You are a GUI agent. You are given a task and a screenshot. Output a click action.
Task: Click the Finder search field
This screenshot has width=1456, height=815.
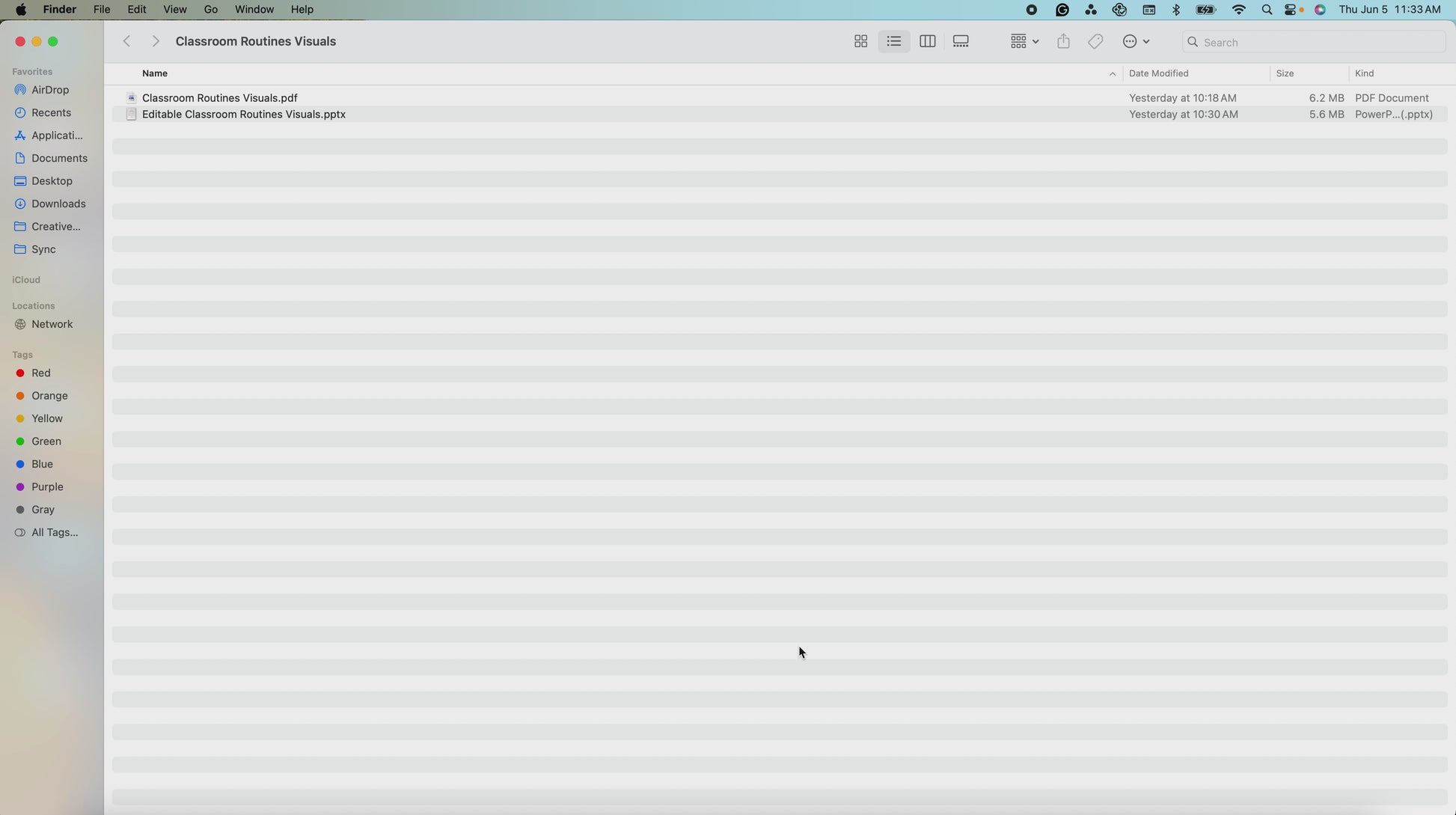[x=1317, y=42]
